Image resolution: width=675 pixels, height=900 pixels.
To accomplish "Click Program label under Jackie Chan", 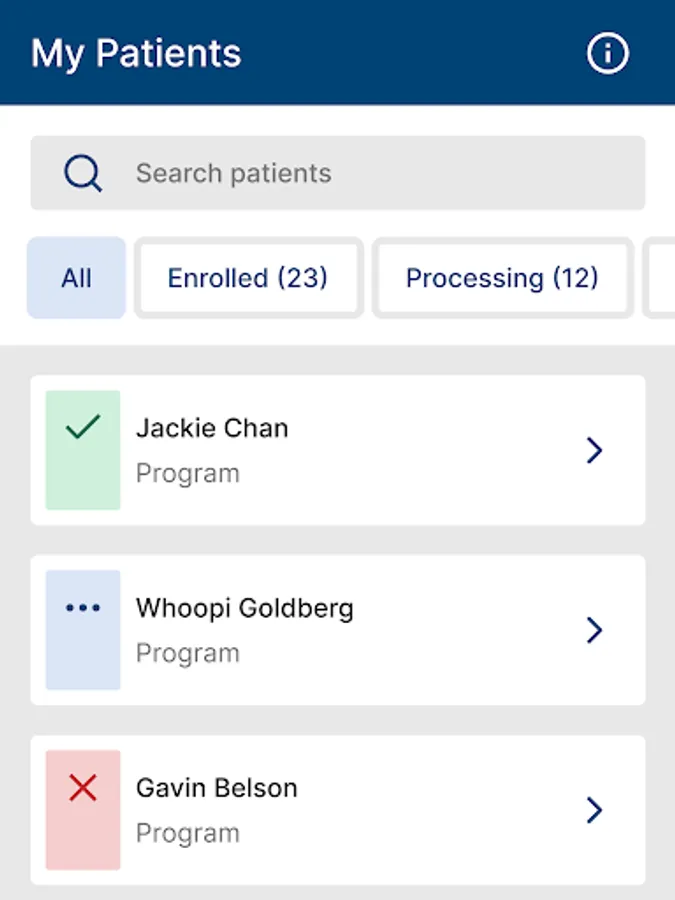I will pos(188,473).
